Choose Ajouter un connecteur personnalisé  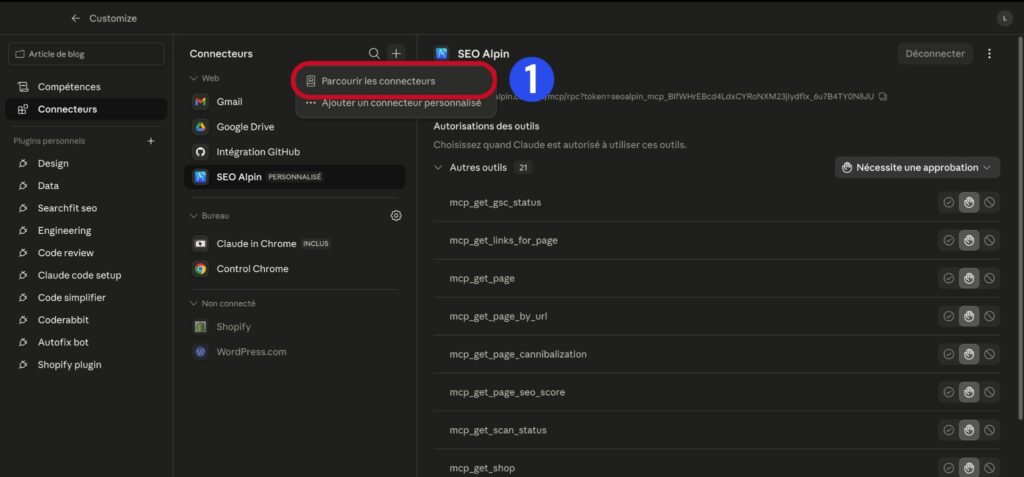click(x=394, y=103)
